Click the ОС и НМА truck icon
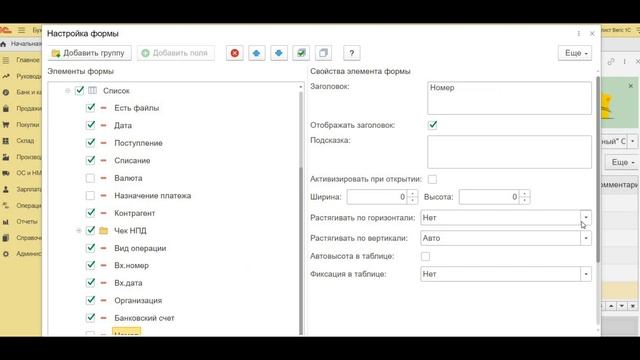640x360 pixels. click(x=6, y=173)
